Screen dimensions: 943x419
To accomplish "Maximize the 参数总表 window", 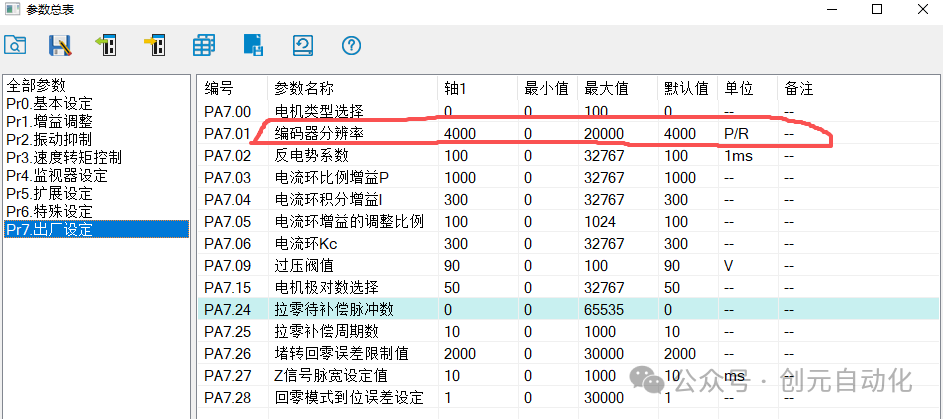I will point(877,9).
